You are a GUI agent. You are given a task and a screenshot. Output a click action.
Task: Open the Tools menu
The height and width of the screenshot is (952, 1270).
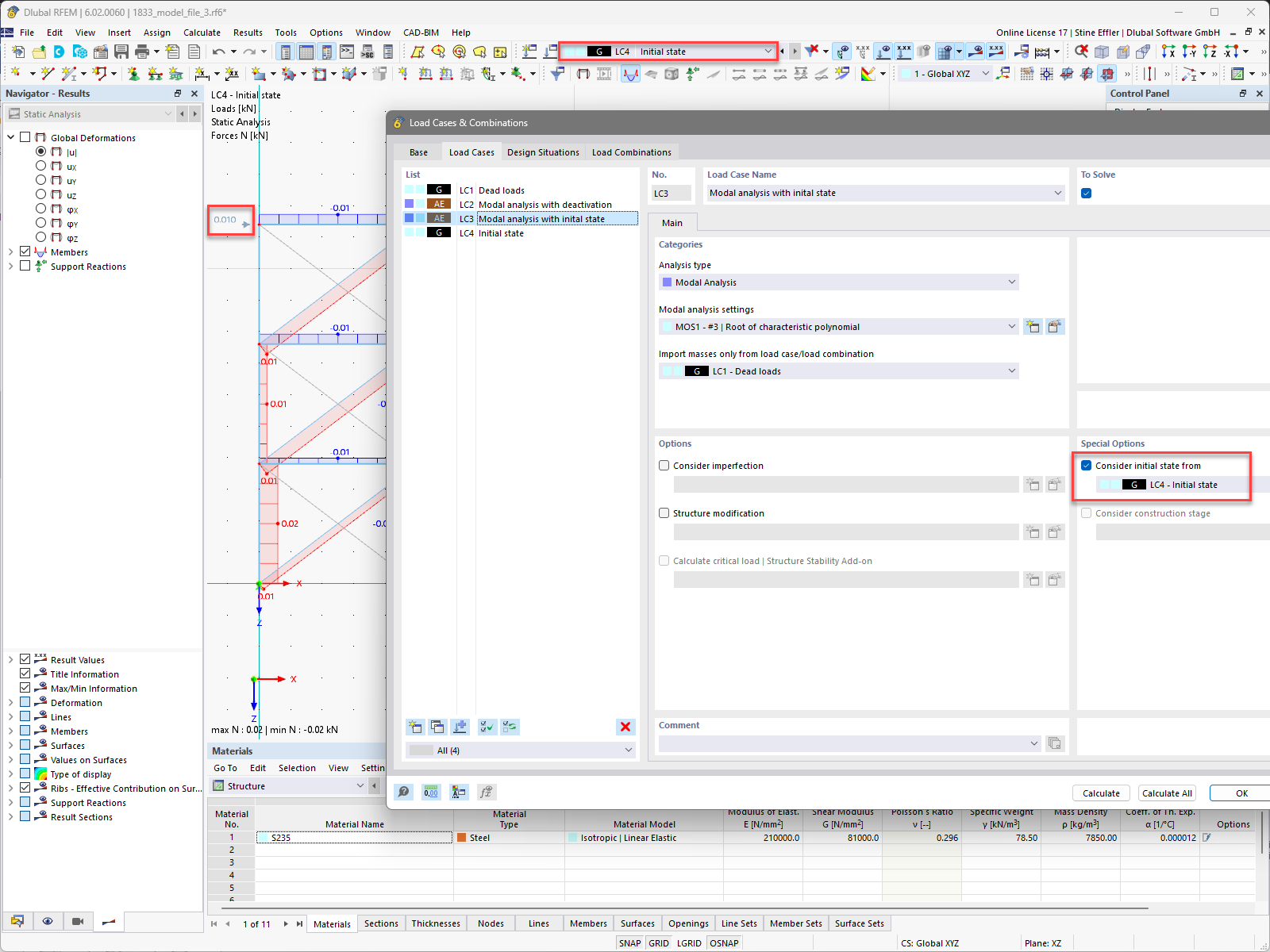286,33
